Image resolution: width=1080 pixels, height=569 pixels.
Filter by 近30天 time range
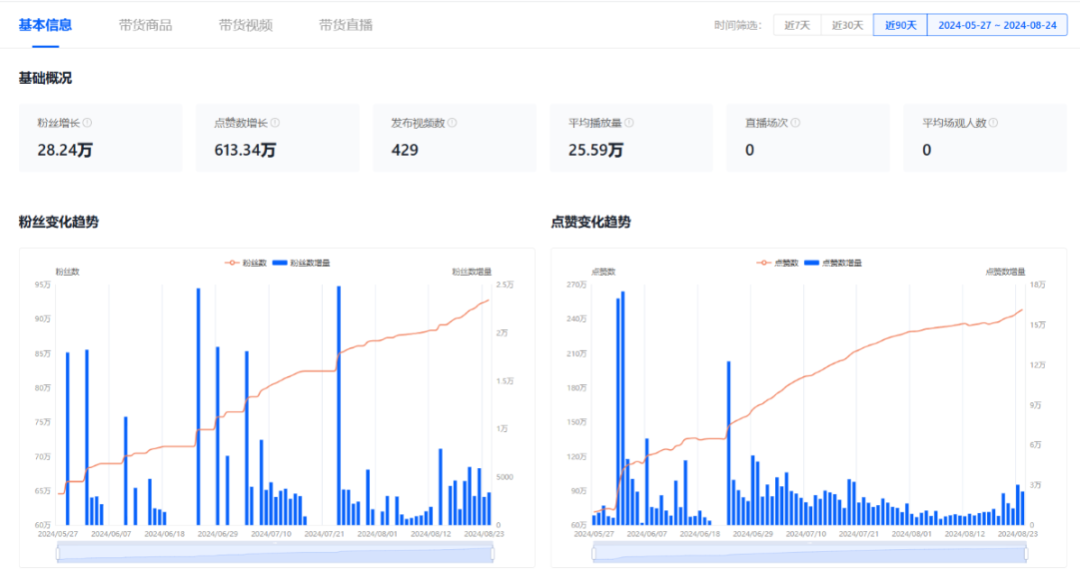847,25
